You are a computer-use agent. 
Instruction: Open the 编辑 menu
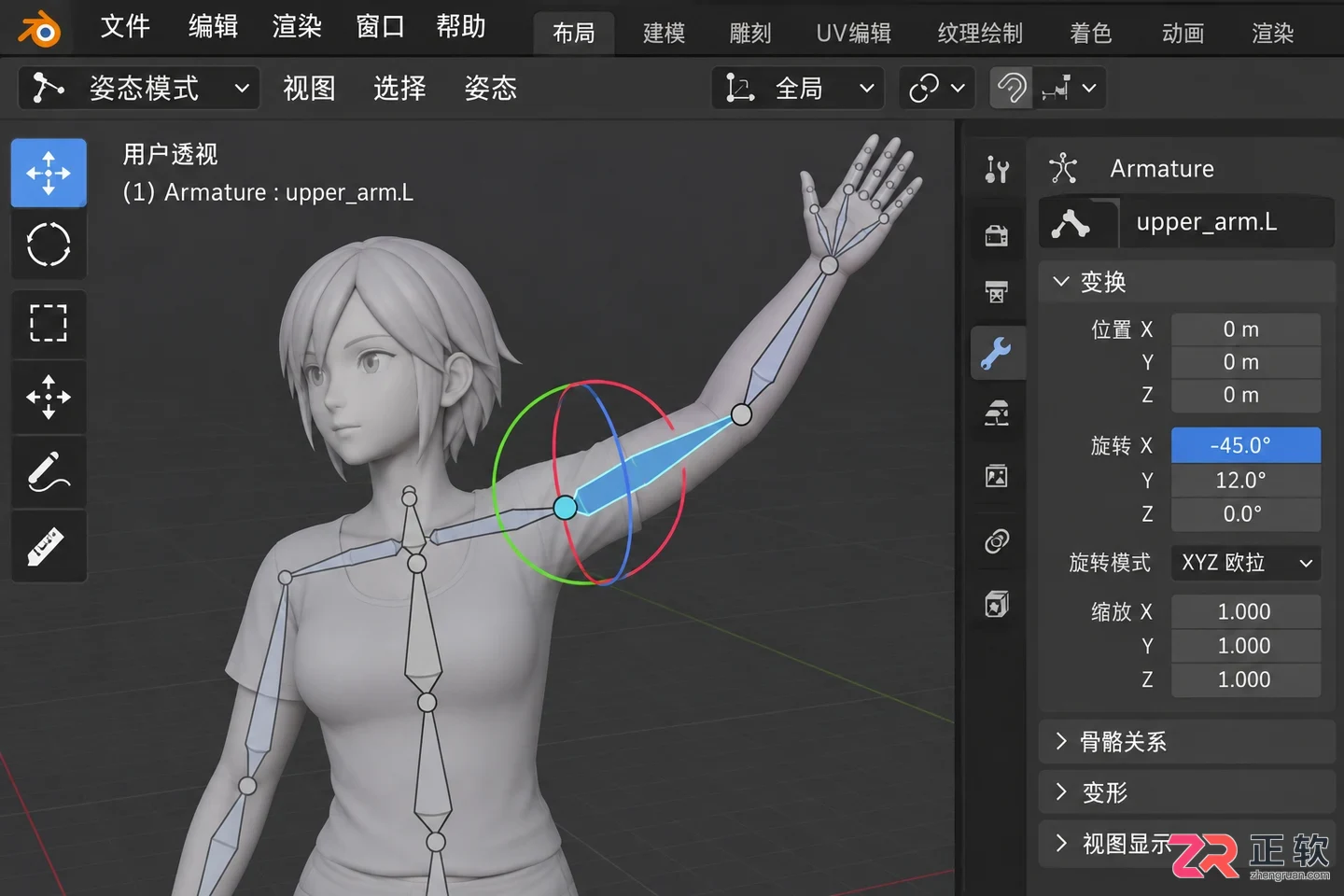[x=213, y=26]
